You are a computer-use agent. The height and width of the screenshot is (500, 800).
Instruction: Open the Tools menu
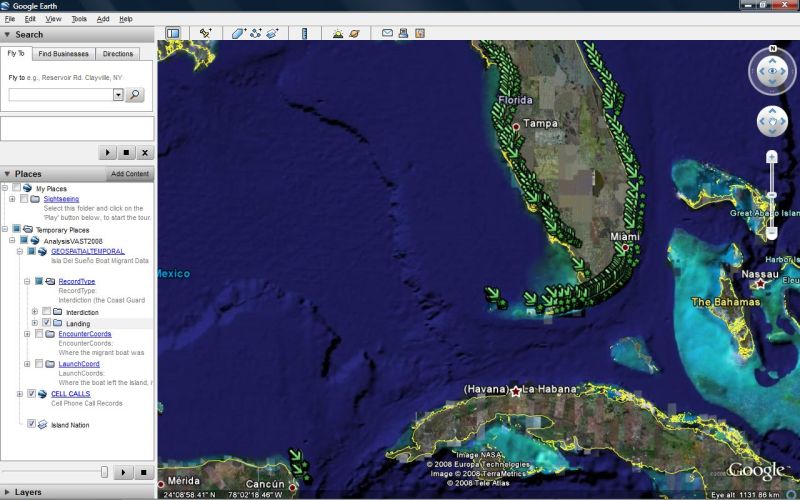click(x=79, y=19)
